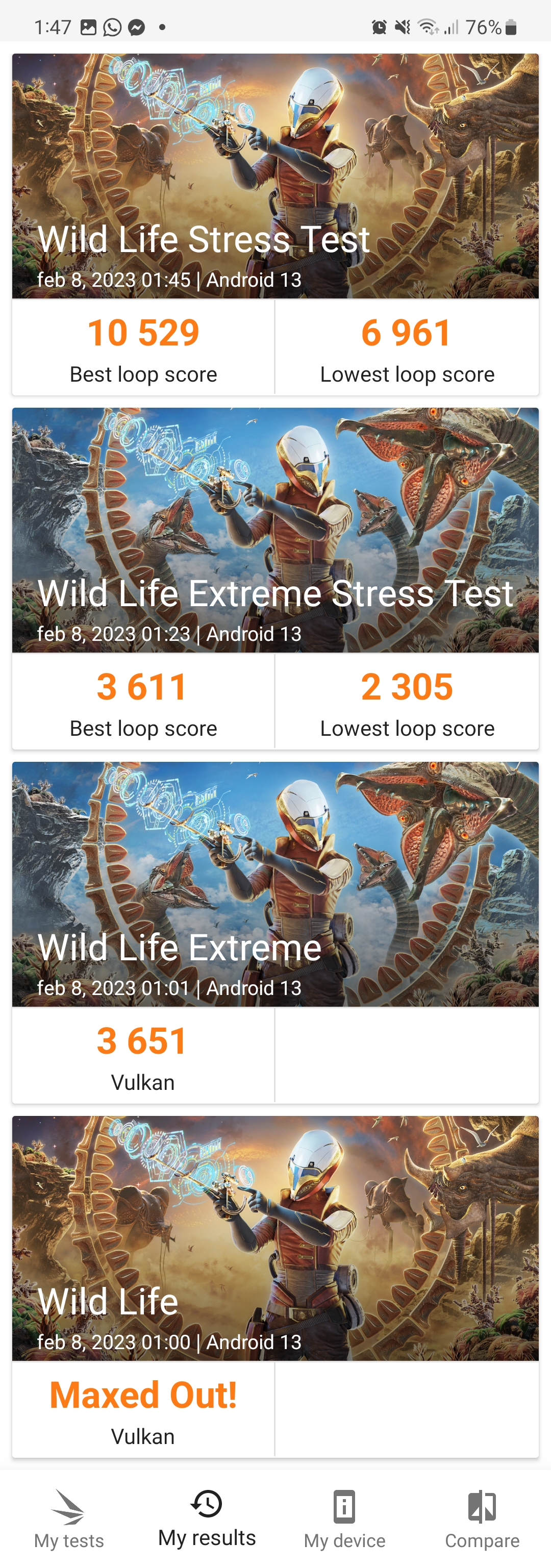Viewport: 551px width, 1568px height.
Task: Tap the alarm icon in status bar
Action: [379, 28]
